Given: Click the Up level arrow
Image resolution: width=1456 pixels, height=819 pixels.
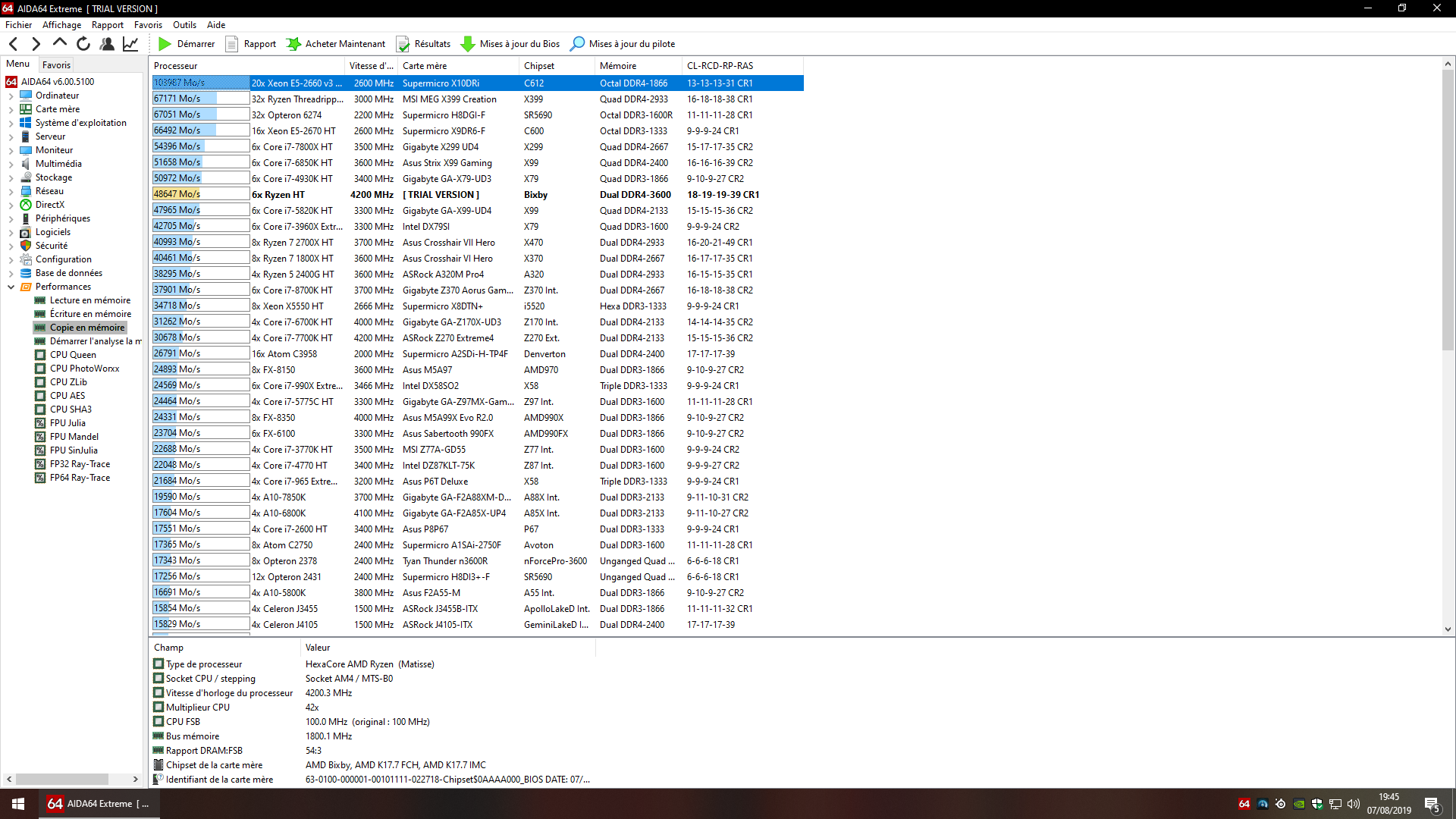Looking at the screenshot, I should pos(60,43).
